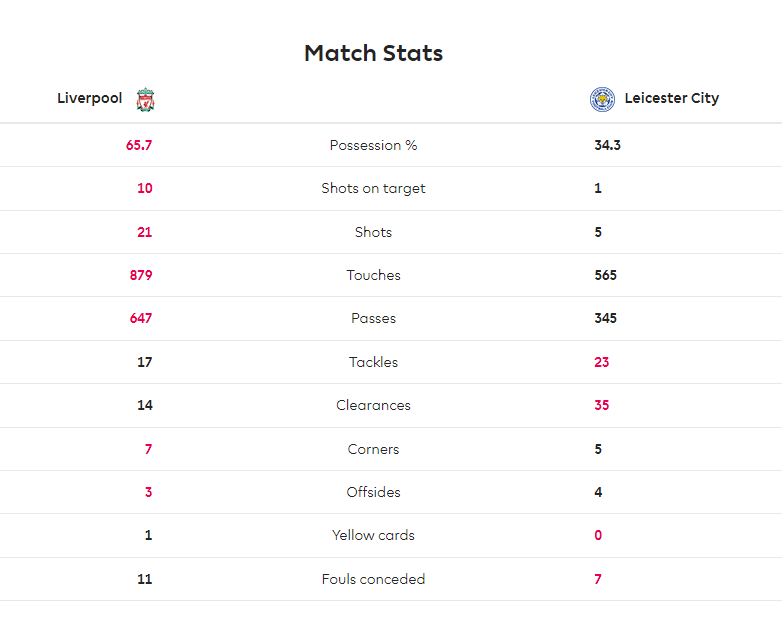Click the Possession % stat label
This screenshot has width=782, height=618.
point(374,145)
